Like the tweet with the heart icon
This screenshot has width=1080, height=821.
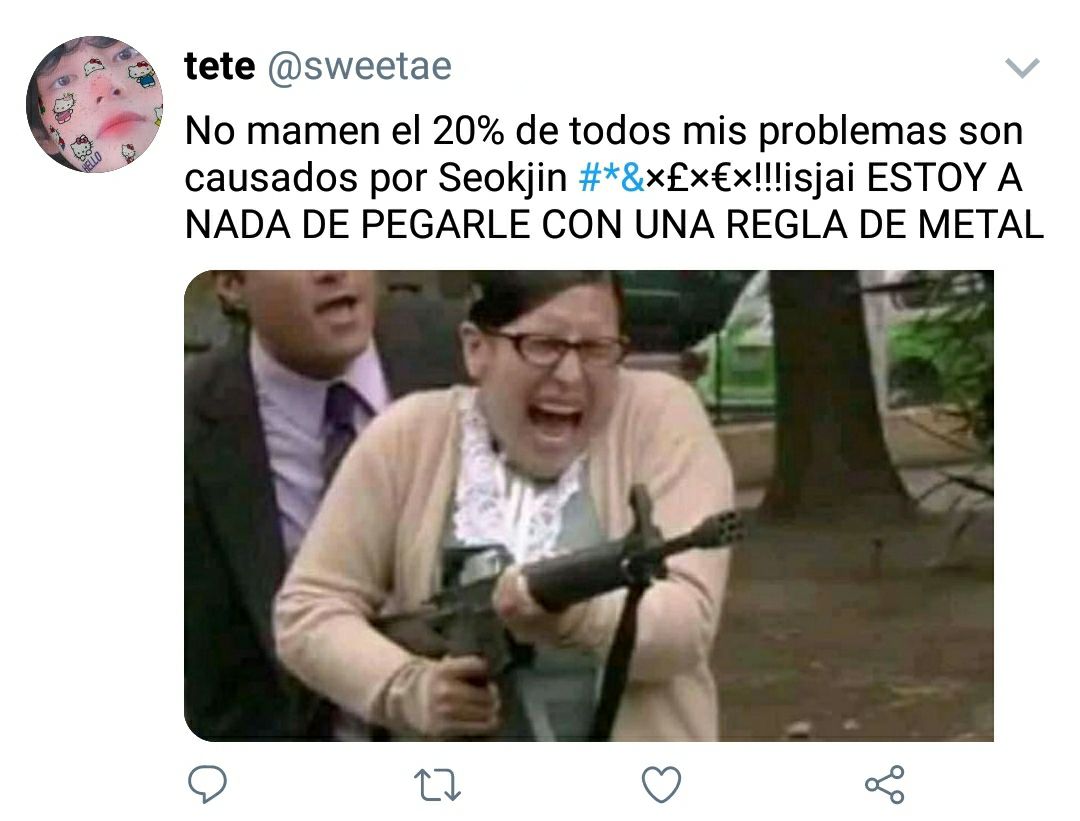point(661,784)
